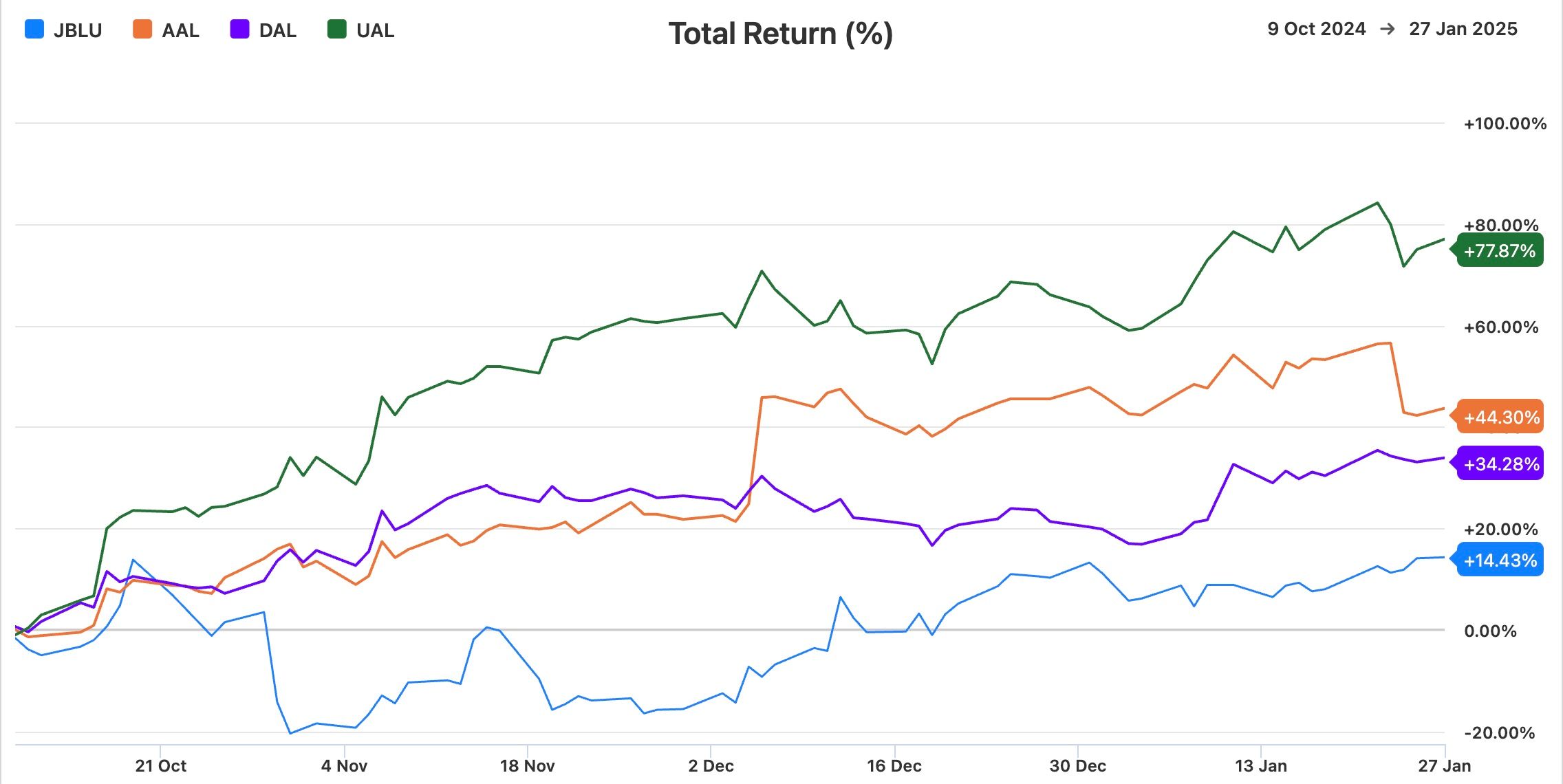Open the 9 Oct 2024 start date

1316,29
